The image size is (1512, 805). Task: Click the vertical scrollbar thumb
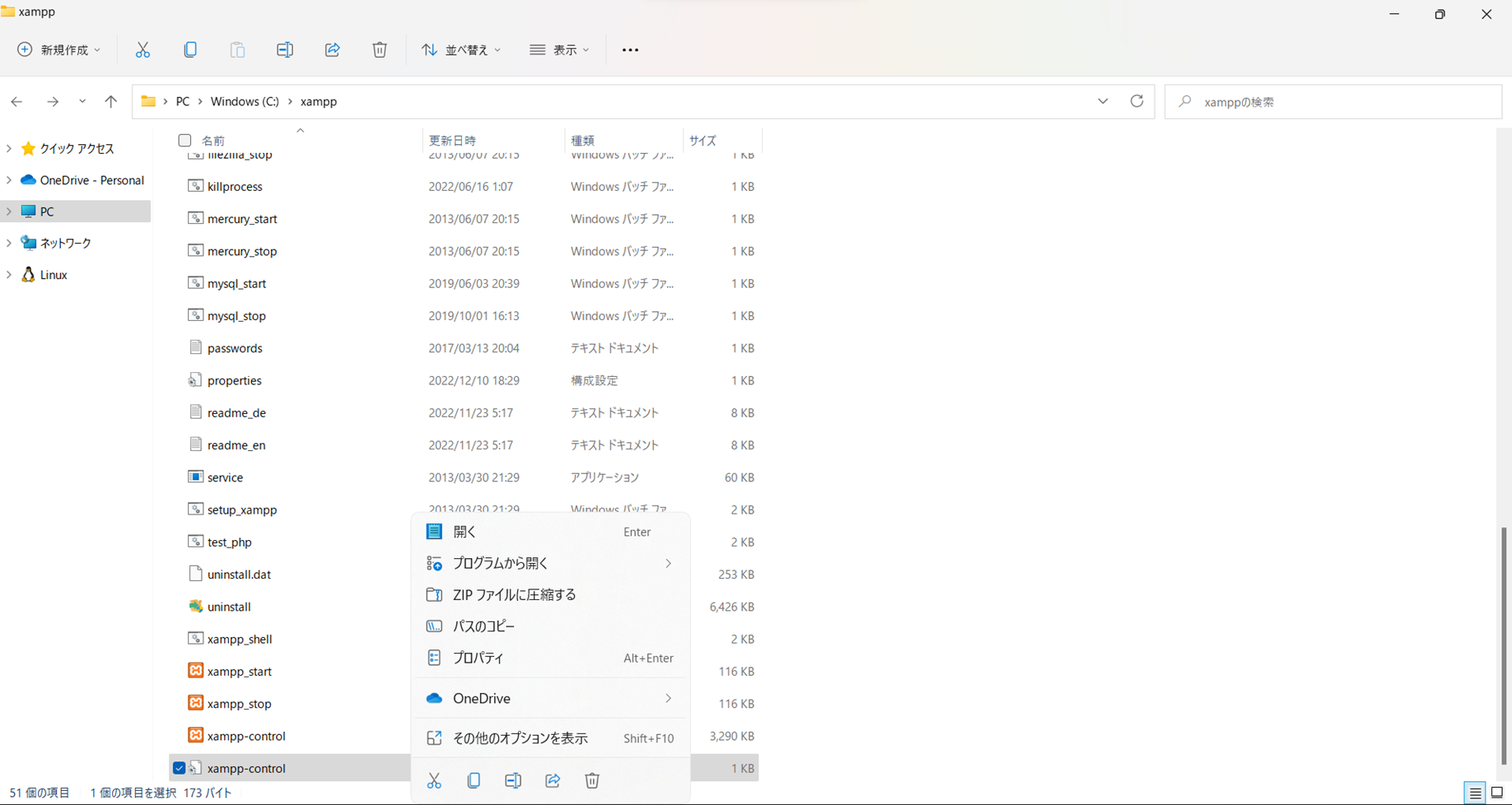(x=1504, y=646)
